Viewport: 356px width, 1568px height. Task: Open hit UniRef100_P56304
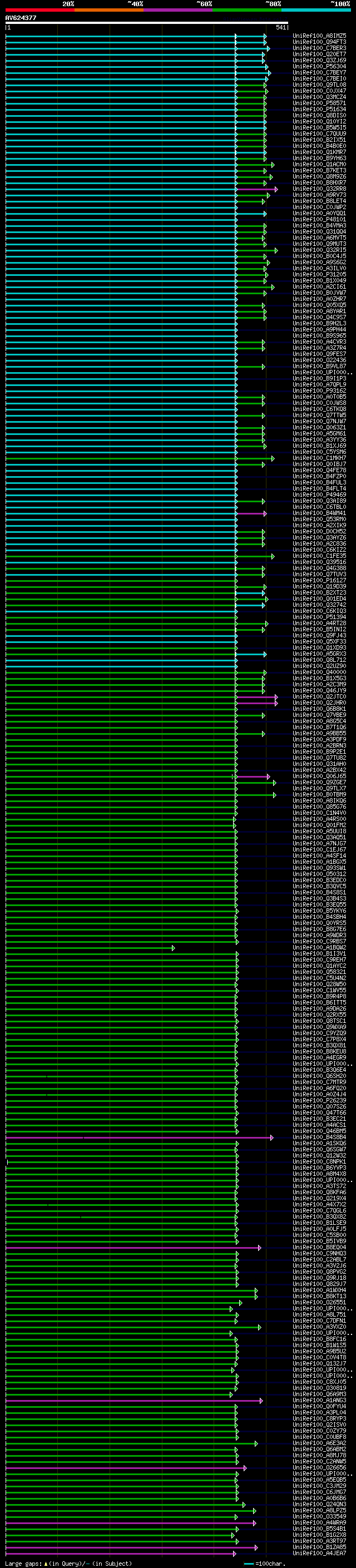pyautogui.click(x=319, y=66)
